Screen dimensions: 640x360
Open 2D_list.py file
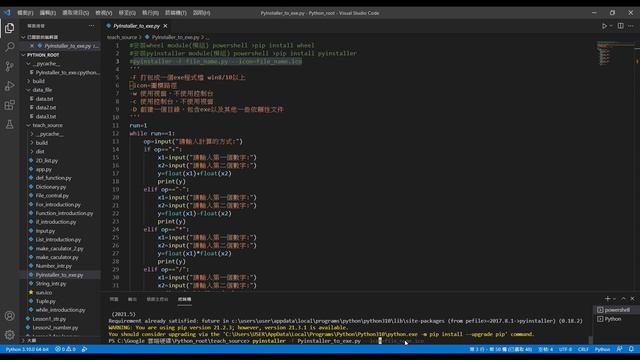(47, 160)
